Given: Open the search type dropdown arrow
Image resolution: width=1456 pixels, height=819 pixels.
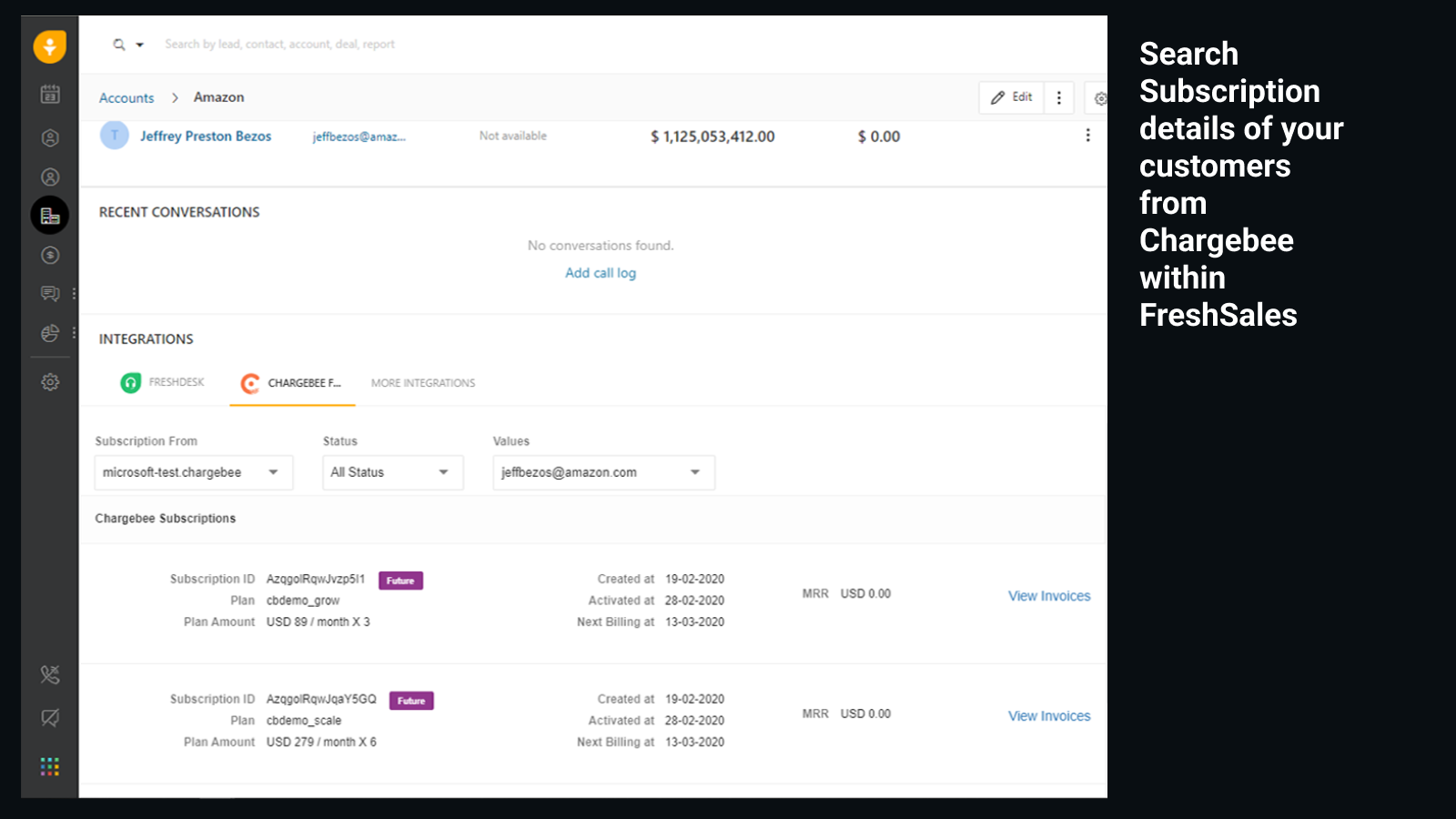Looking at the screenshot, I should (x=140, y=45).
